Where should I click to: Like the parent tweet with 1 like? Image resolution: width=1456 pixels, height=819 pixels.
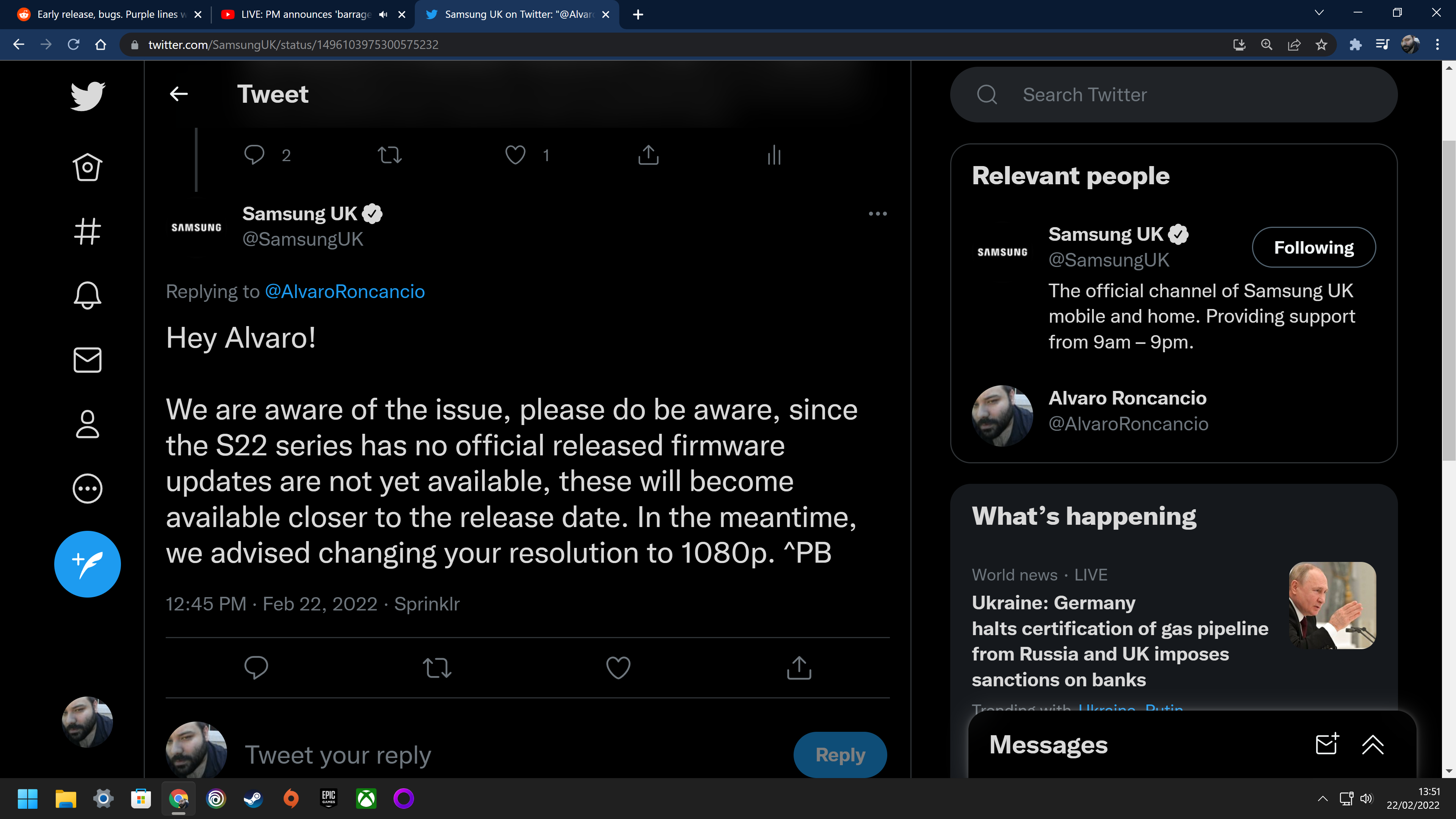[515, 155]
